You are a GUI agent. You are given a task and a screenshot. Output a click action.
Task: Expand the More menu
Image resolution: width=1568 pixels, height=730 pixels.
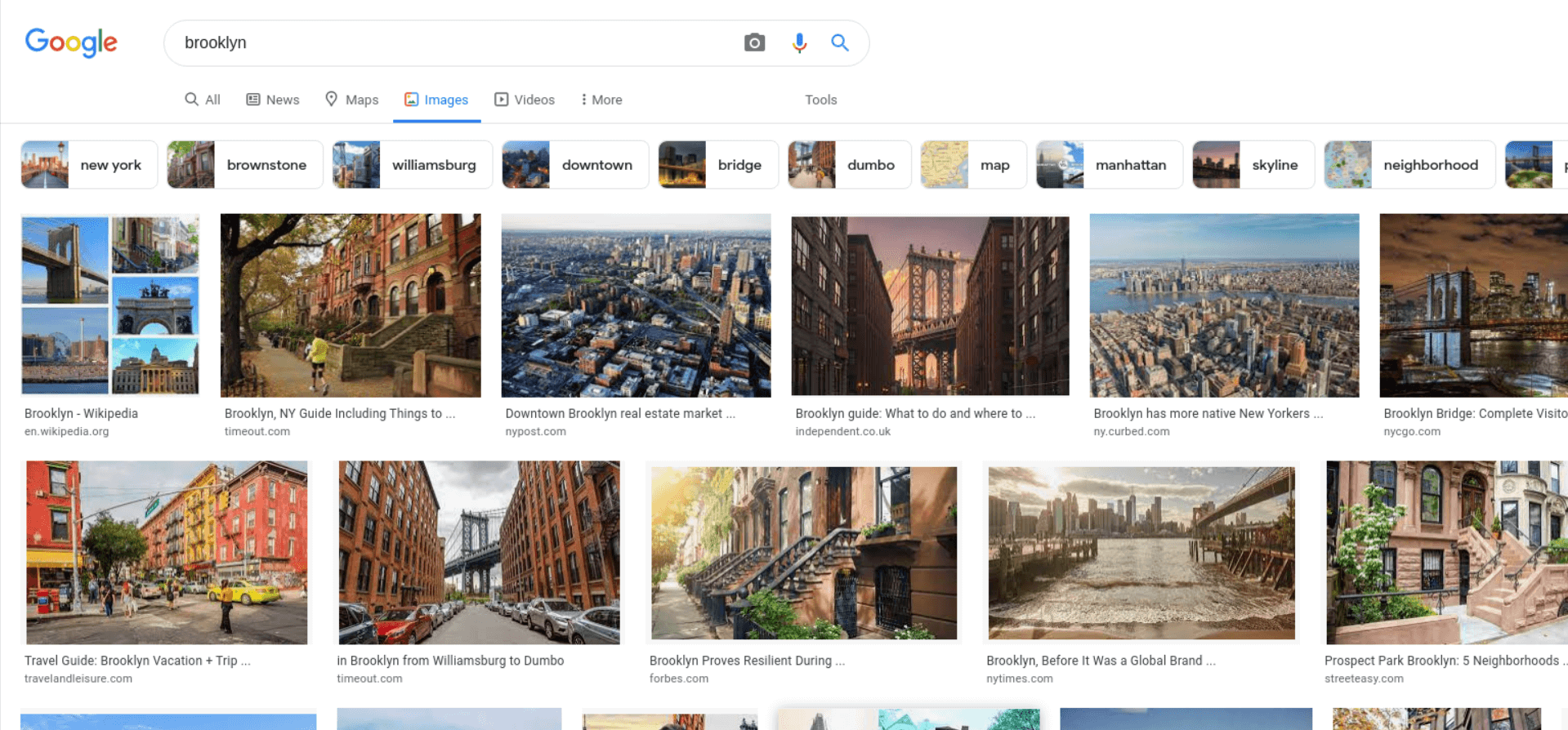click(x=601, y=100)
